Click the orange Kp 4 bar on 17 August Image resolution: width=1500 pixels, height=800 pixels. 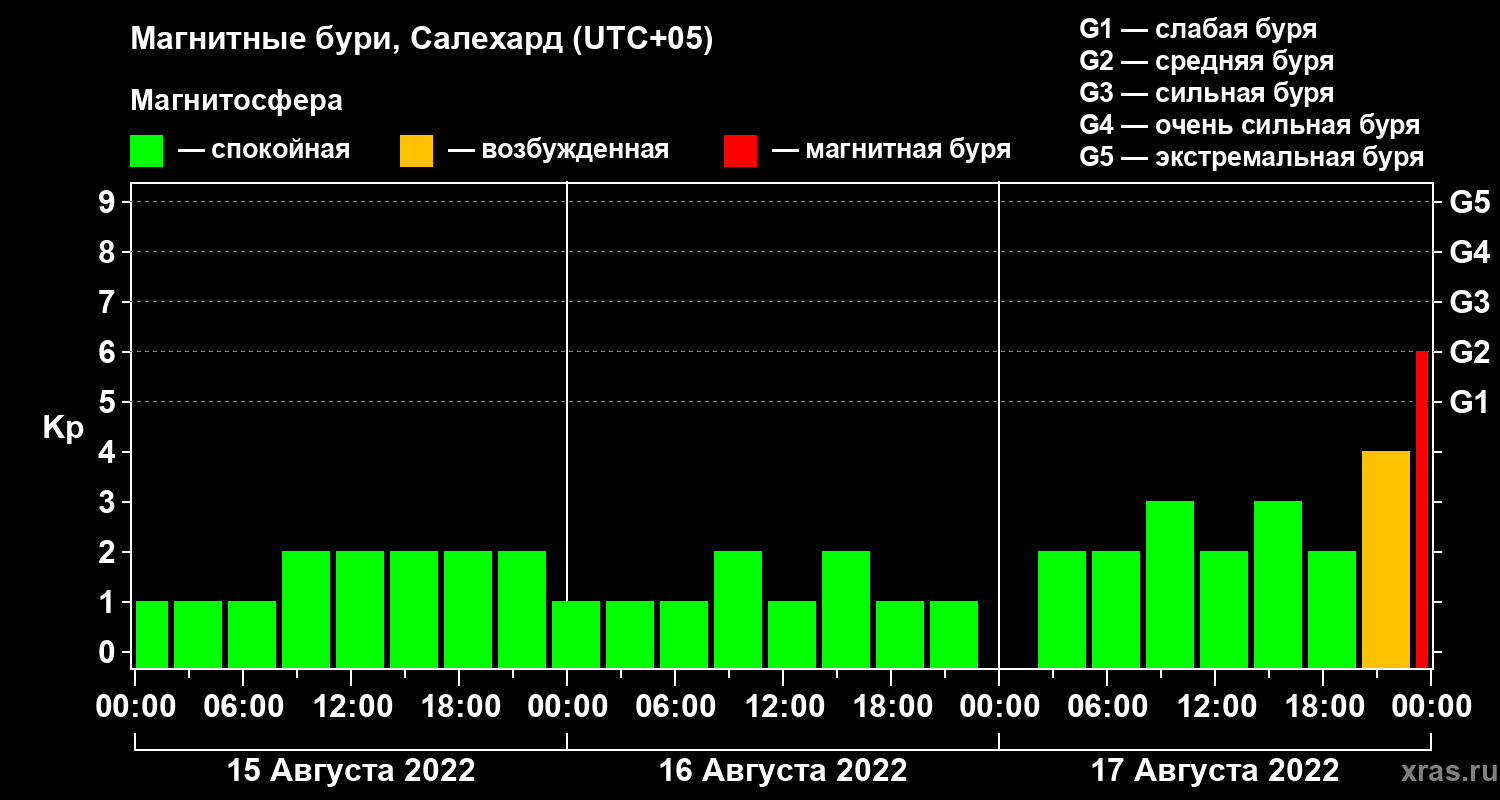coord(1385,559)
